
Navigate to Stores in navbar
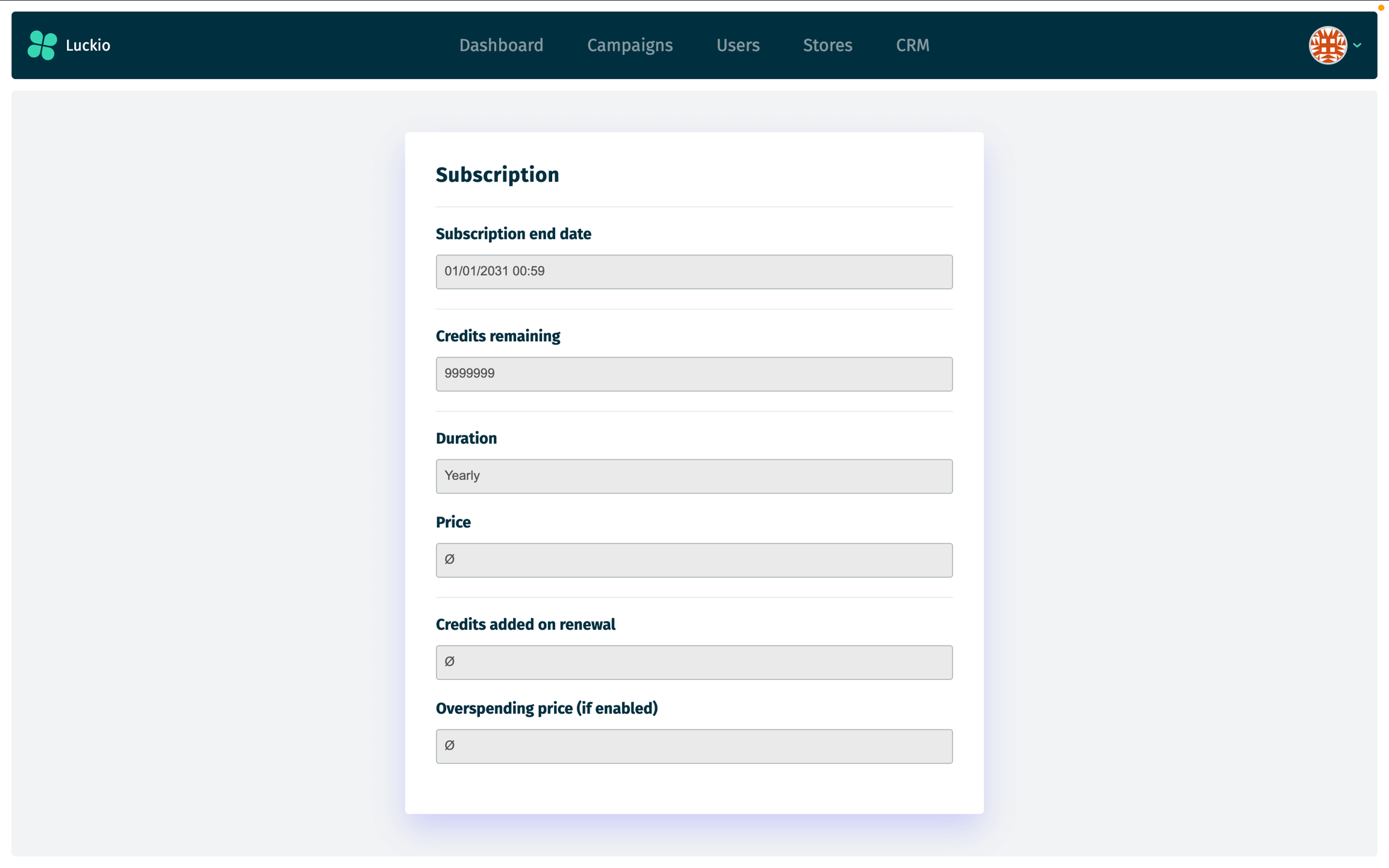pos(827,45)
